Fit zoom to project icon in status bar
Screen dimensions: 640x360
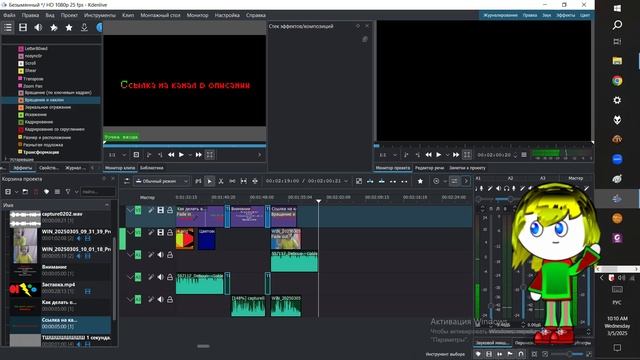coord(534,354)
